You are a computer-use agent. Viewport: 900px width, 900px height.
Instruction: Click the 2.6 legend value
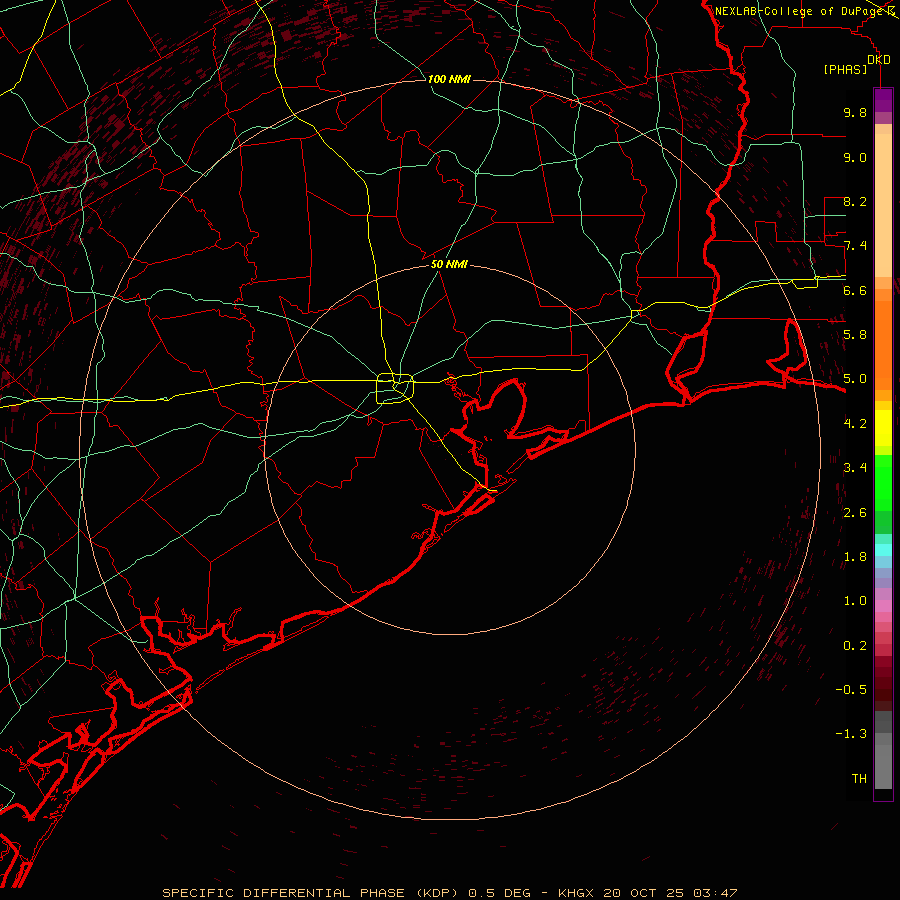pyautogui.click(x=855, y=512)
